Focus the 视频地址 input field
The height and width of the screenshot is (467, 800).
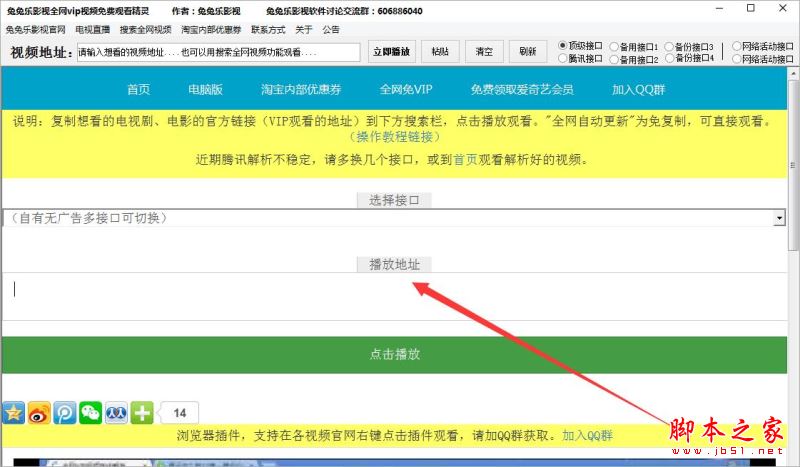218,52
